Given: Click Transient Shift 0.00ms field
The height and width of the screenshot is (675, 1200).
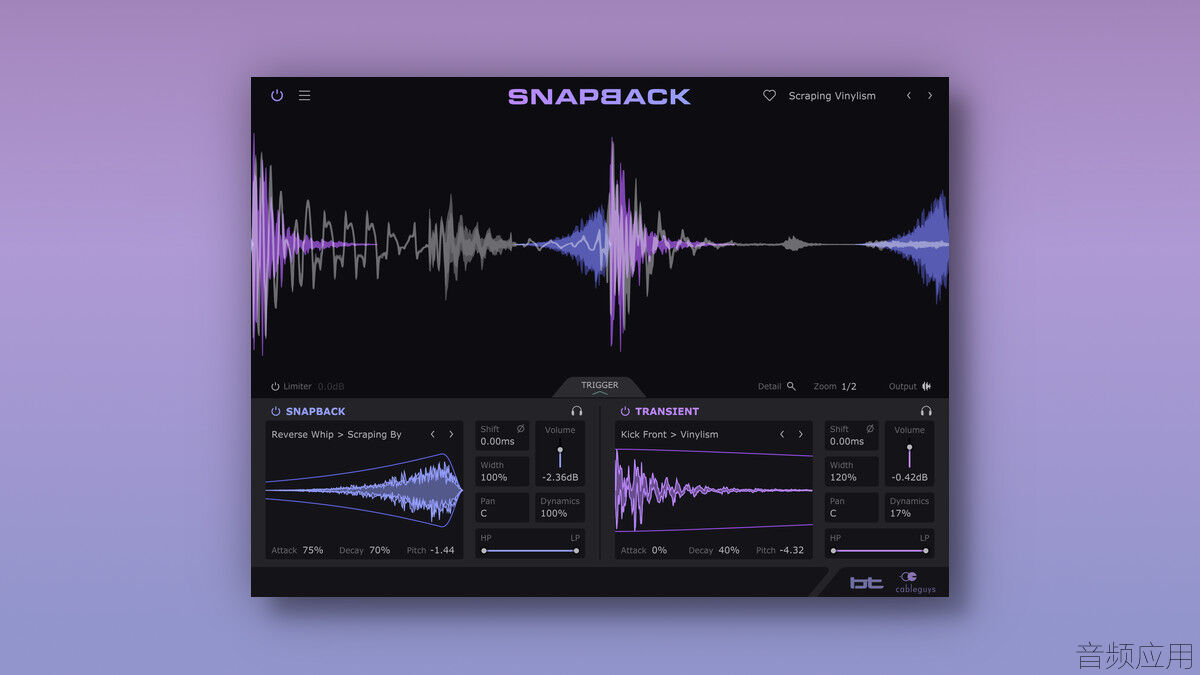Looking at the screenshot, I should point(851,435).
